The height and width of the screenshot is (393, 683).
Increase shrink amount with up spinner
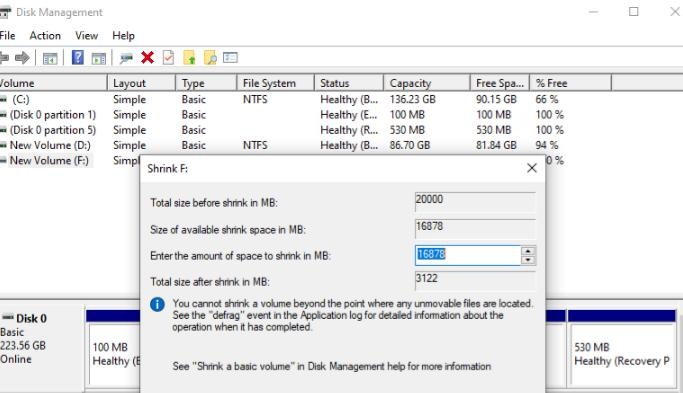pyautogui.click(x=528, y=251)
